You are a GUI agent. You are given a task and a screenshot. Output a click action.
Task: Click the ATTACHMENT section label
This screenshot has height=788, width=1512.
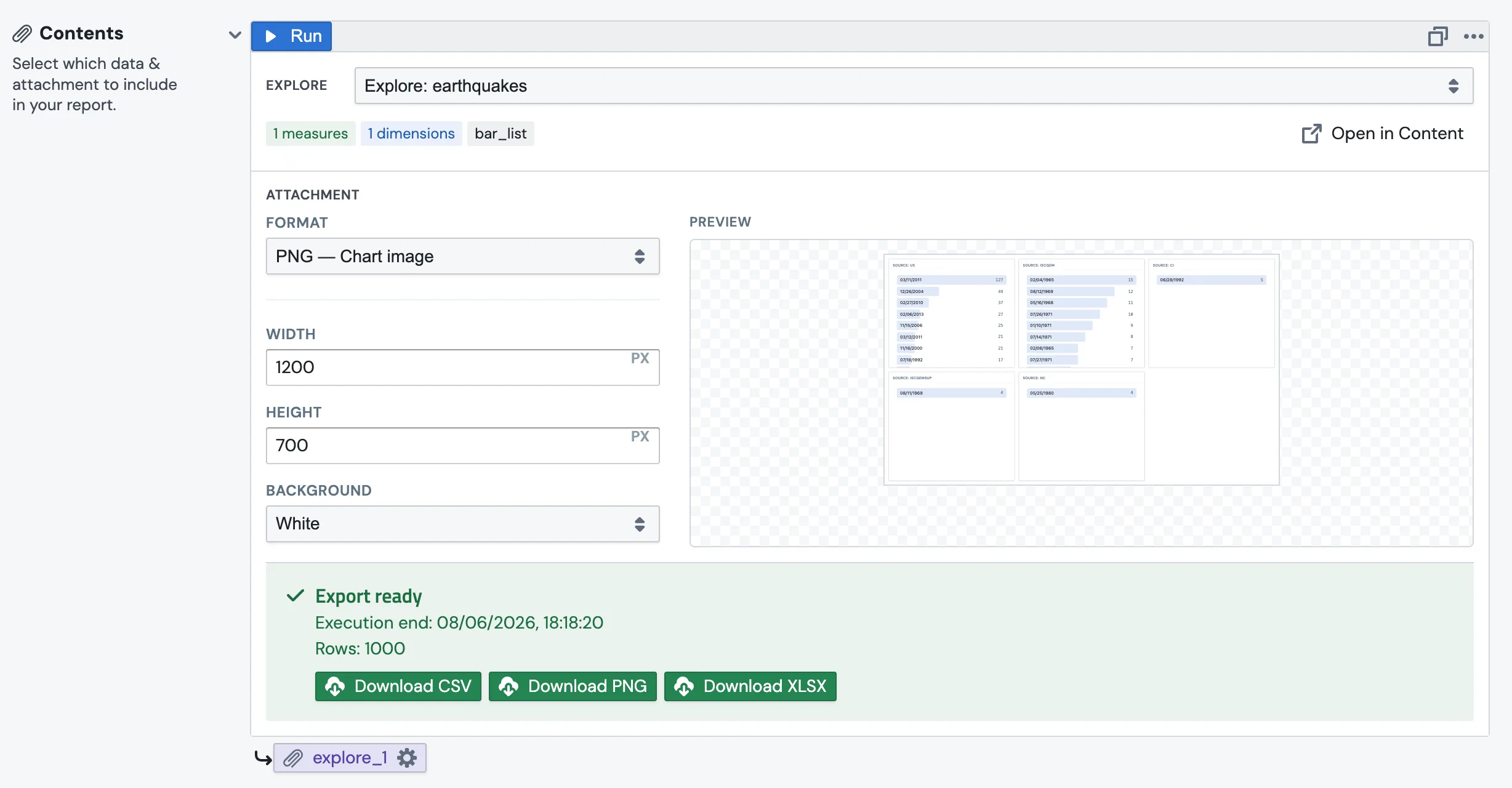[312, 195]
